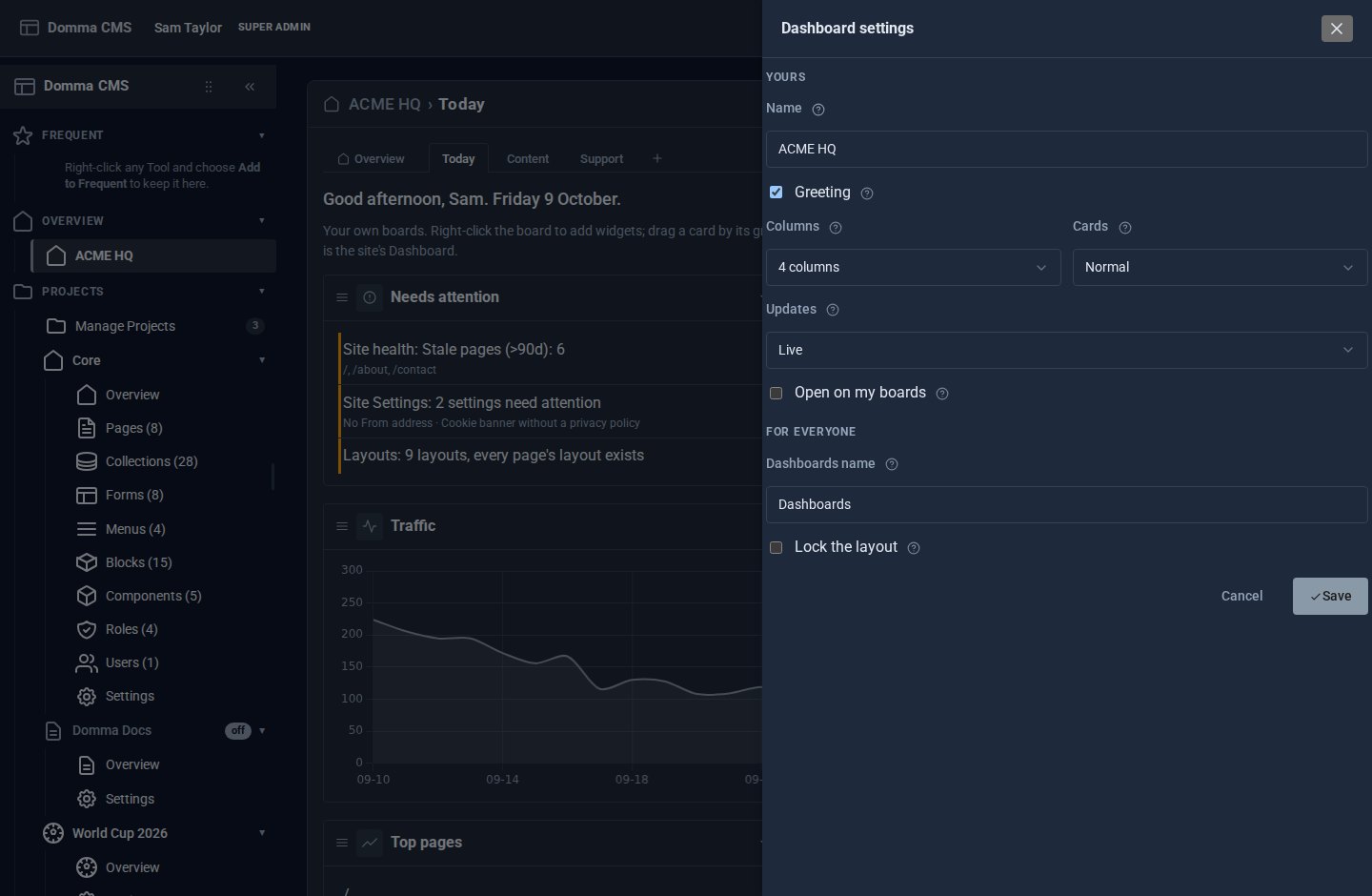Screen dimensions: 1372x896
Task: Uncheck the Greeting checkbox
Action: [777, 193]
